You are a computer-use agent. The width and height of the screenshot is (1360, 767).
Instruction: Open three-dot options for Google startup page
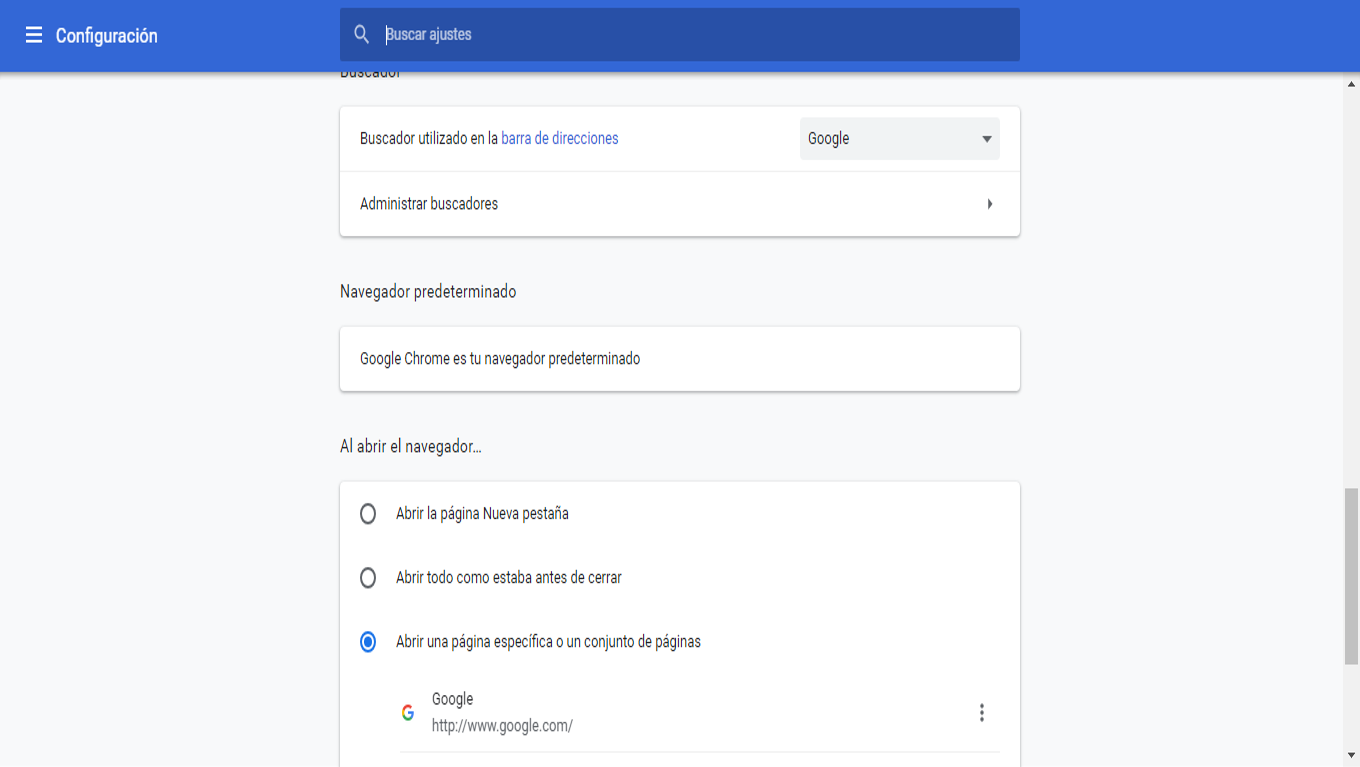click(x=982, y=713)
